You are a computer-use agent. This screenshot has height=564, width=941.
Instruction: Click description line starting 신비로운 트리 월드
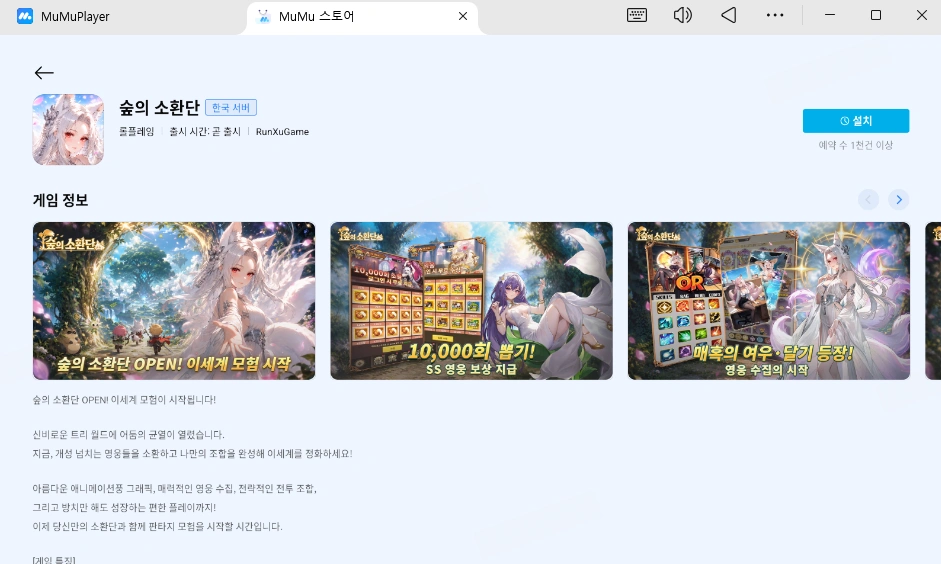point(128,434)
